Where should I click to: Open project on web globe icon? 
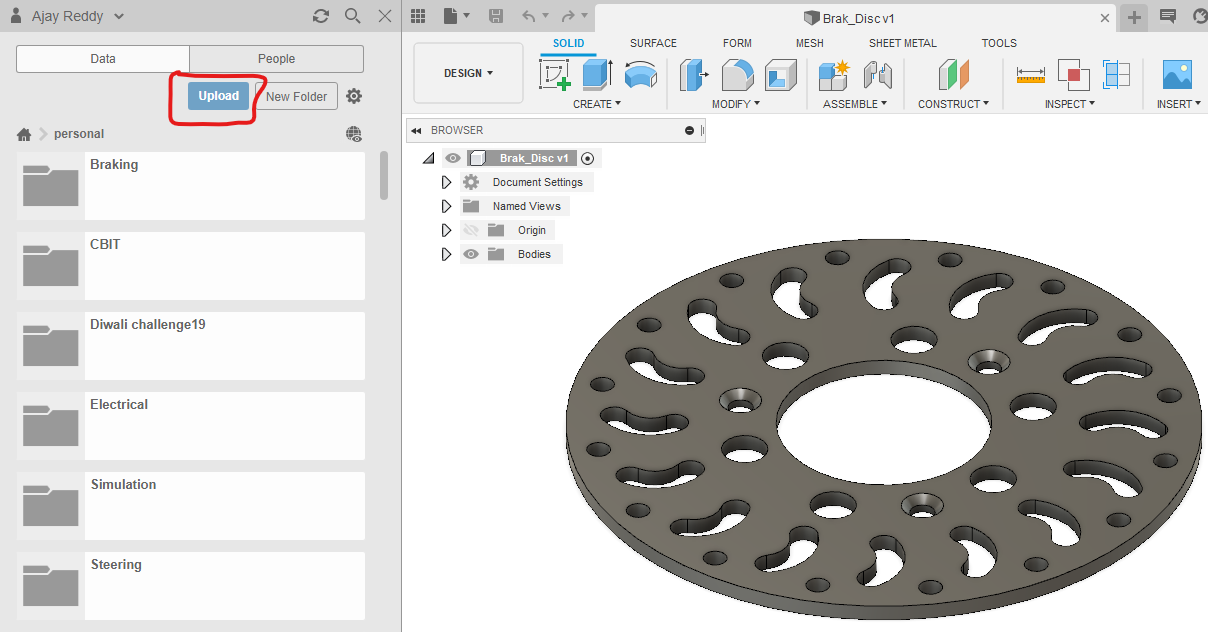354,134
